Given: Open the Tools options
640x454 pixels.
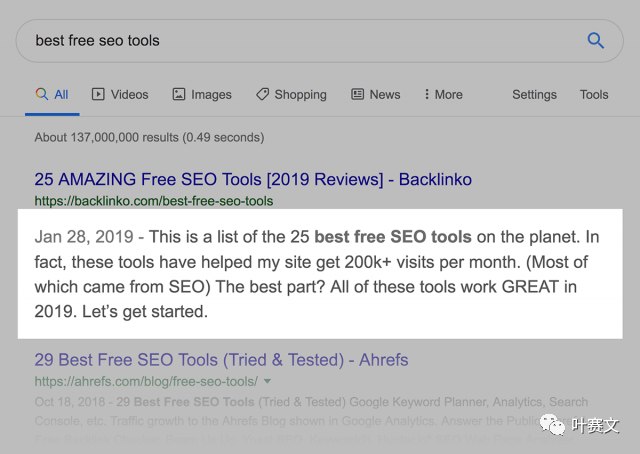Looking at the screenshot, I should [x=594, y=94].
